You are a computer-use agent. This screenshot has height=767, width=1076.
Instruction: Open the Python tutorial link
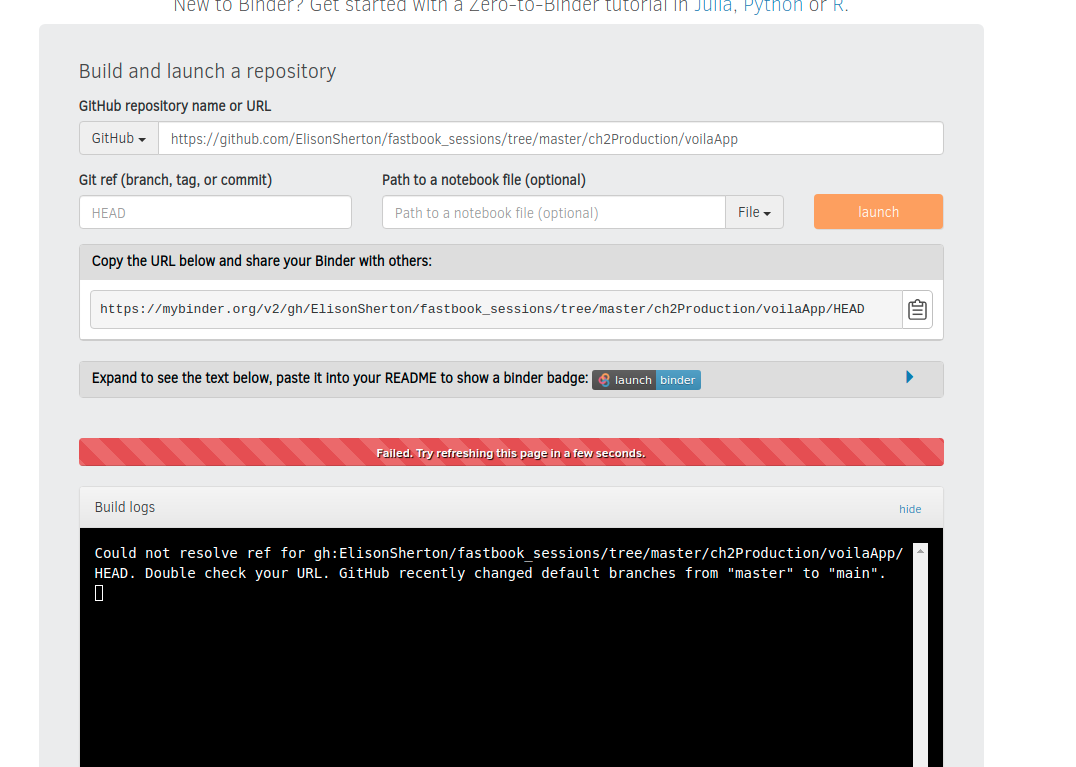click(772, 6)
